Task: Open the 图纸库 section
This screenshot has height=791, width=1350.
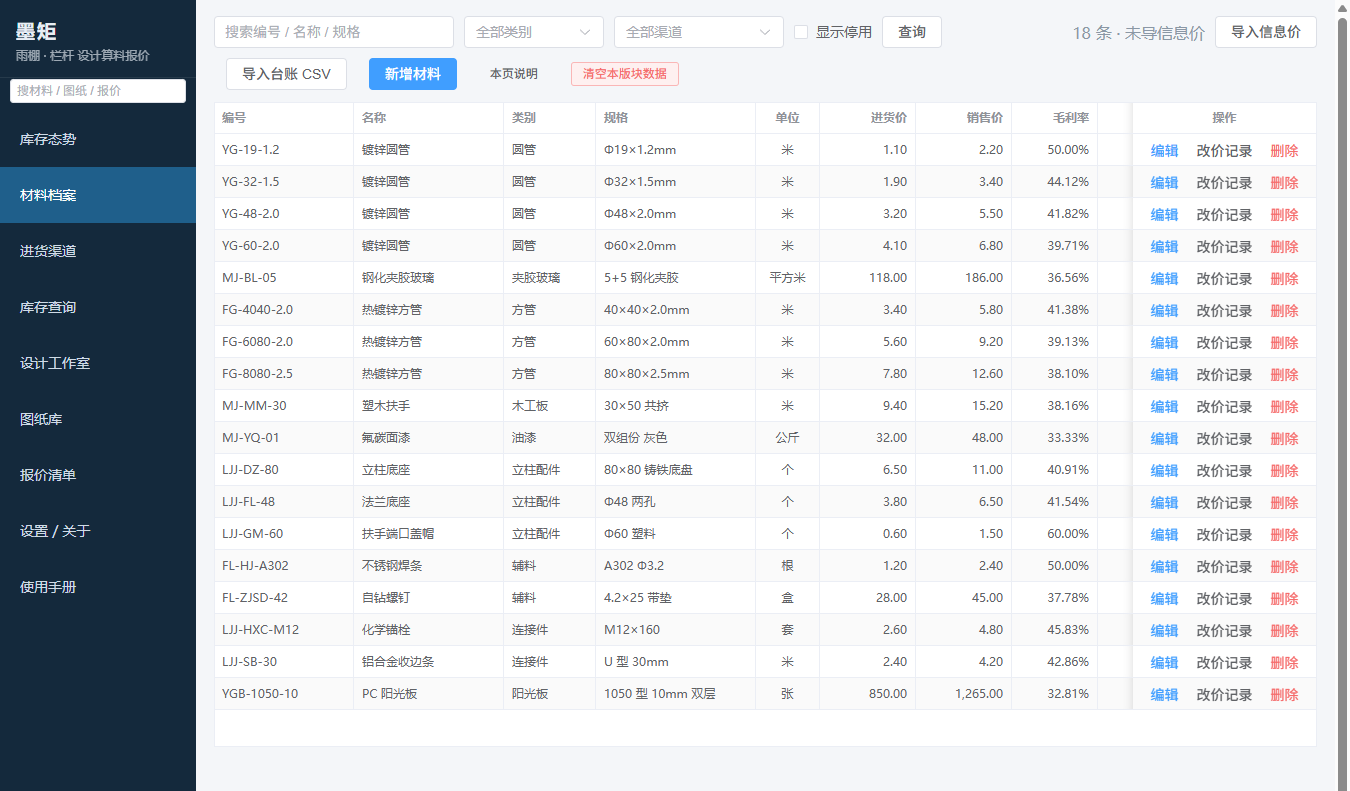Action: [98, 419]
